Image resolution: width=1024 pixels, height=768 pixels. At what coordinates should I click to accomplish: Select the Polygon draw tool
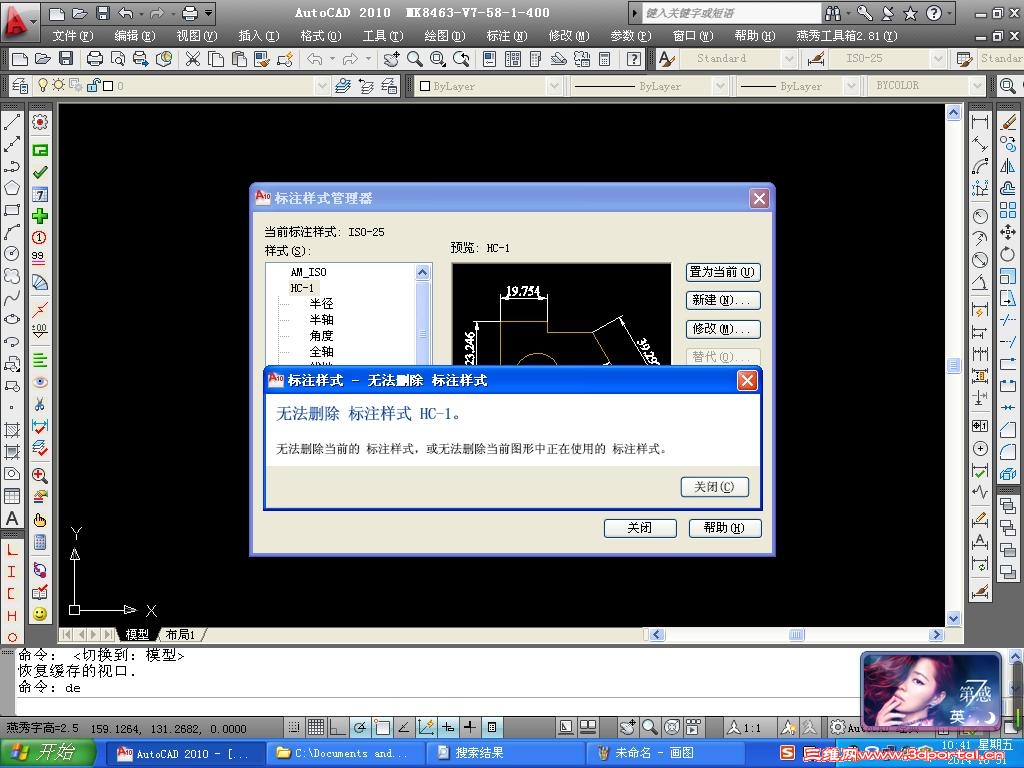pyautogui.click(x=12, y=189)
